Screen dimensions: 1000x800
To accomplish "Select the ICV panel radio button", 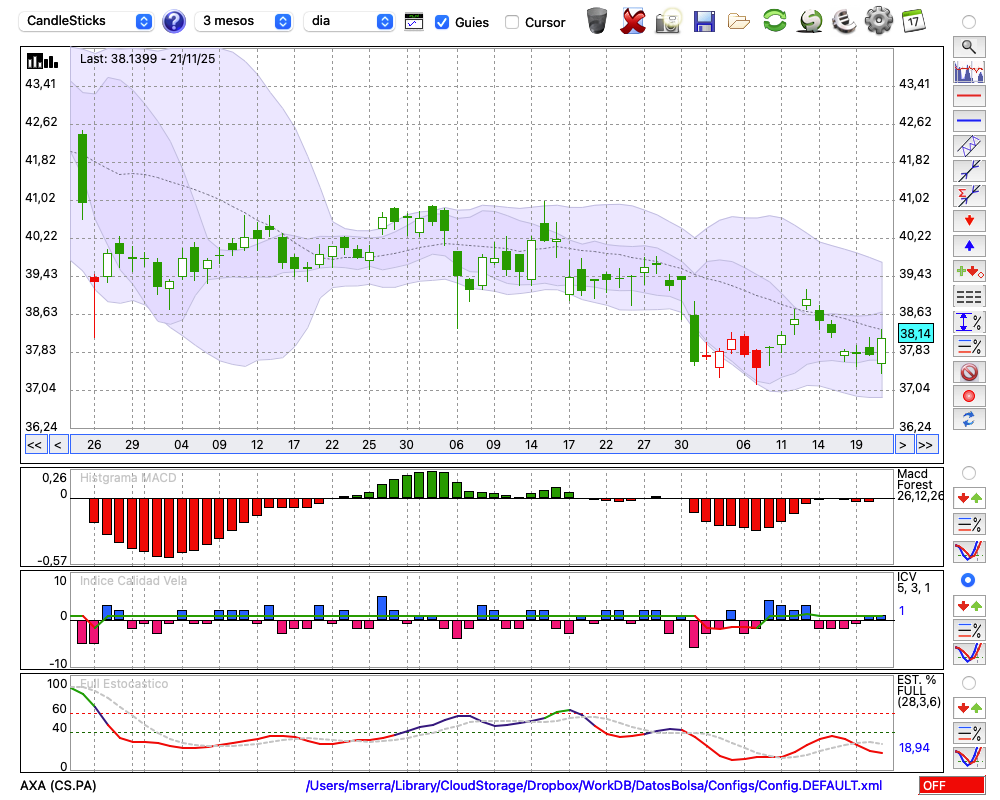I will tap(969, 580).
